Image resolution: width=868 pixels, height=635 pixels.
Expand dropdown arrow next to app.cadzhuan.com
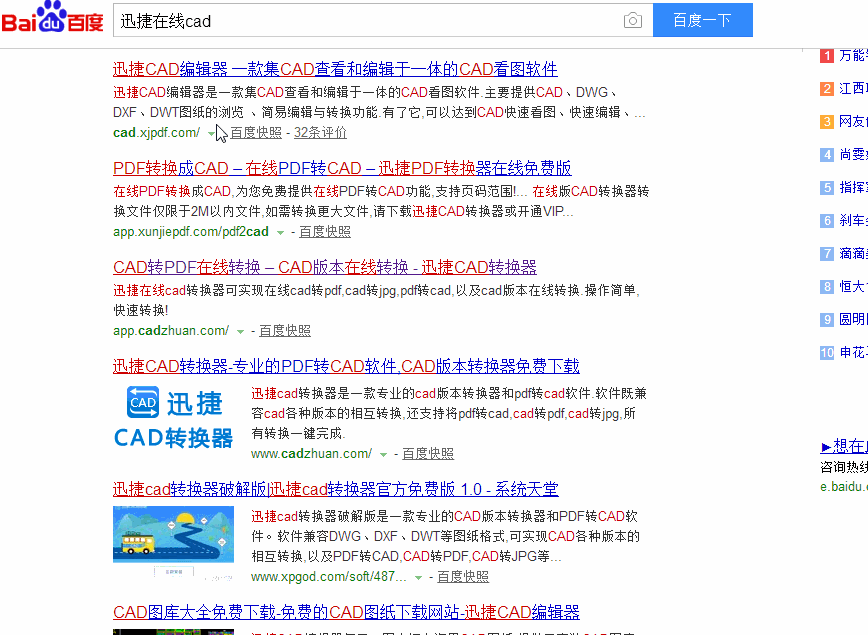click(240, 332)
